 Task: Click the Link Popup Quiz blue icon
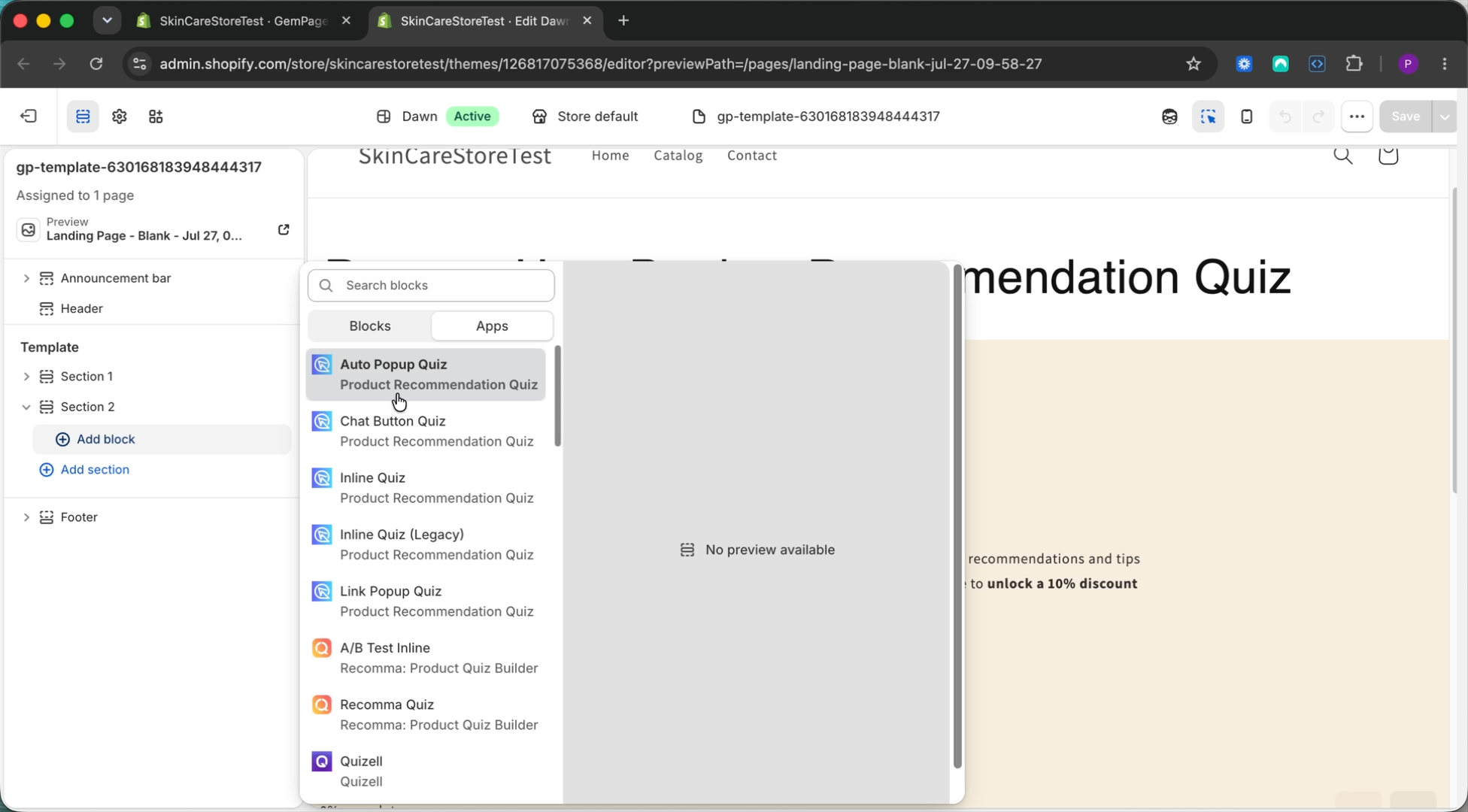[x=322, y=592]
